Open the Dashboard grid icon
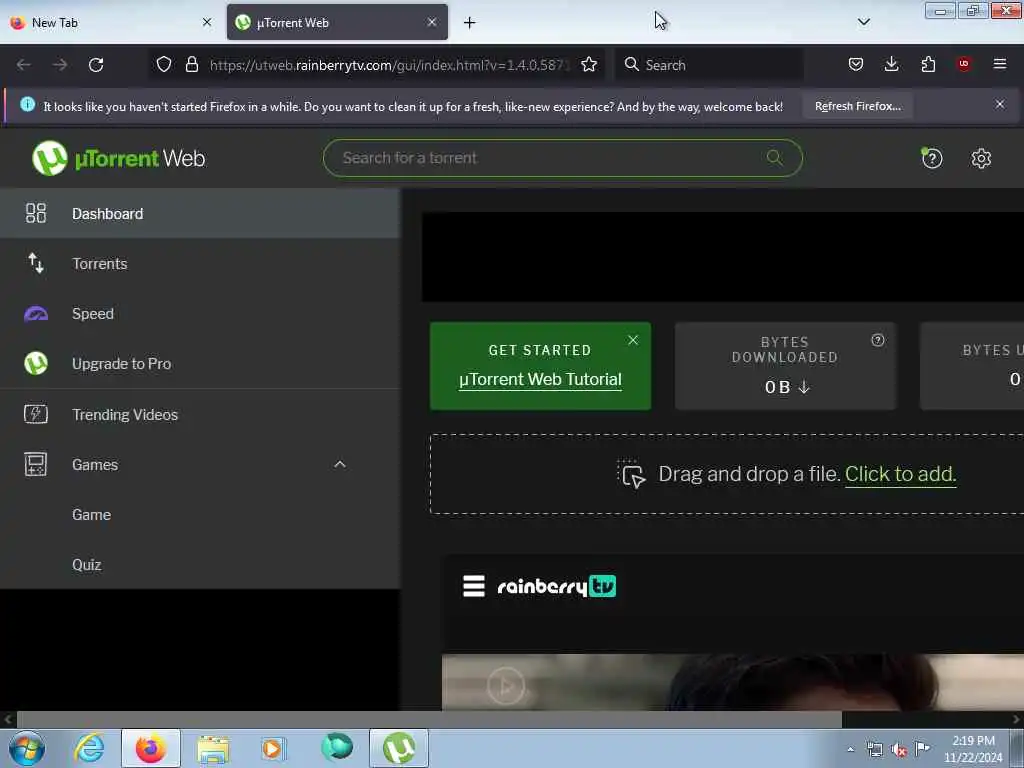The image size is (1024, 768). [x=36, y=213]
